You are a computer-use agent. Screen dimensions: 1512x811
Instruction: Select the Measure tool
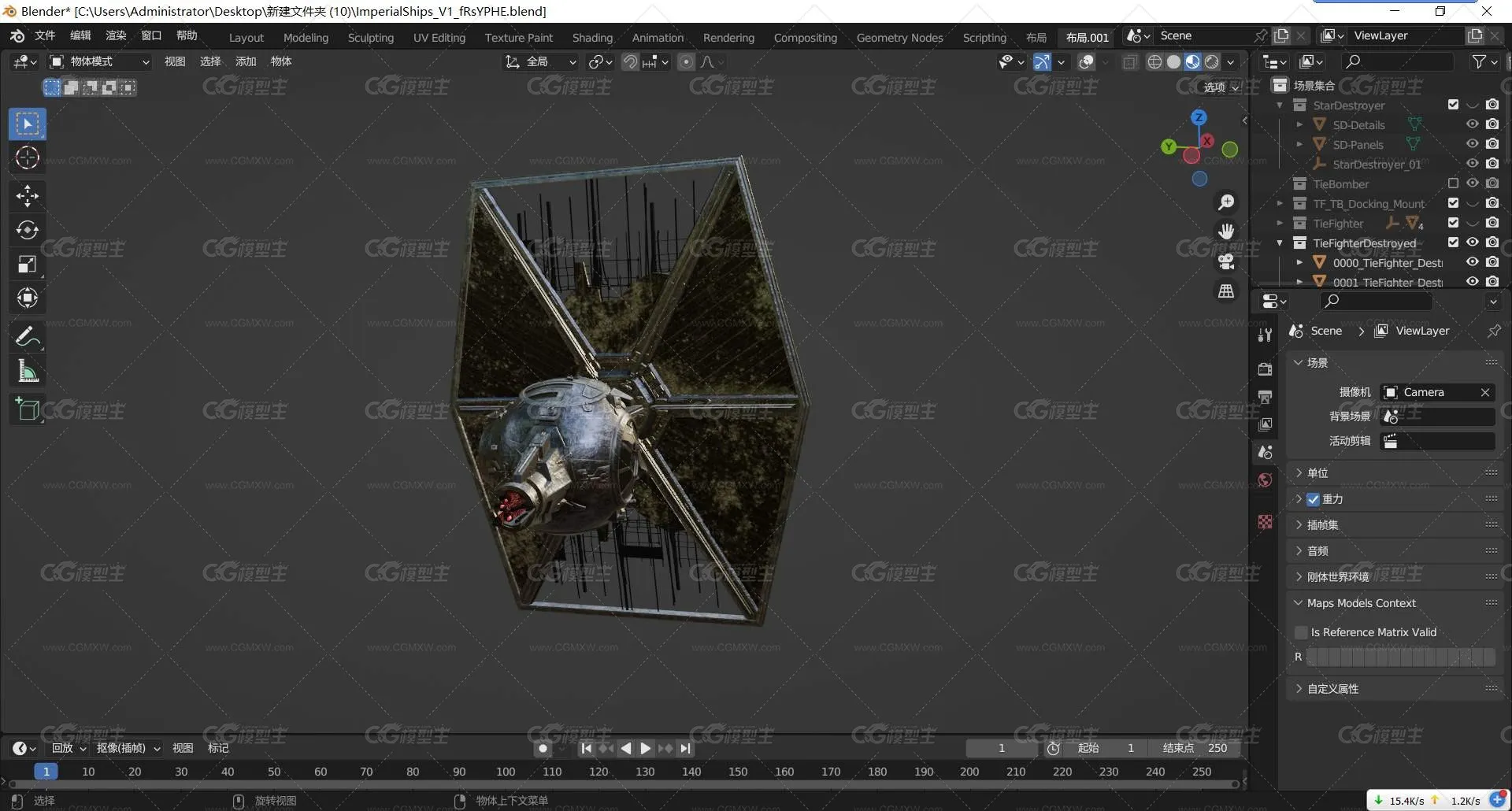28,371
